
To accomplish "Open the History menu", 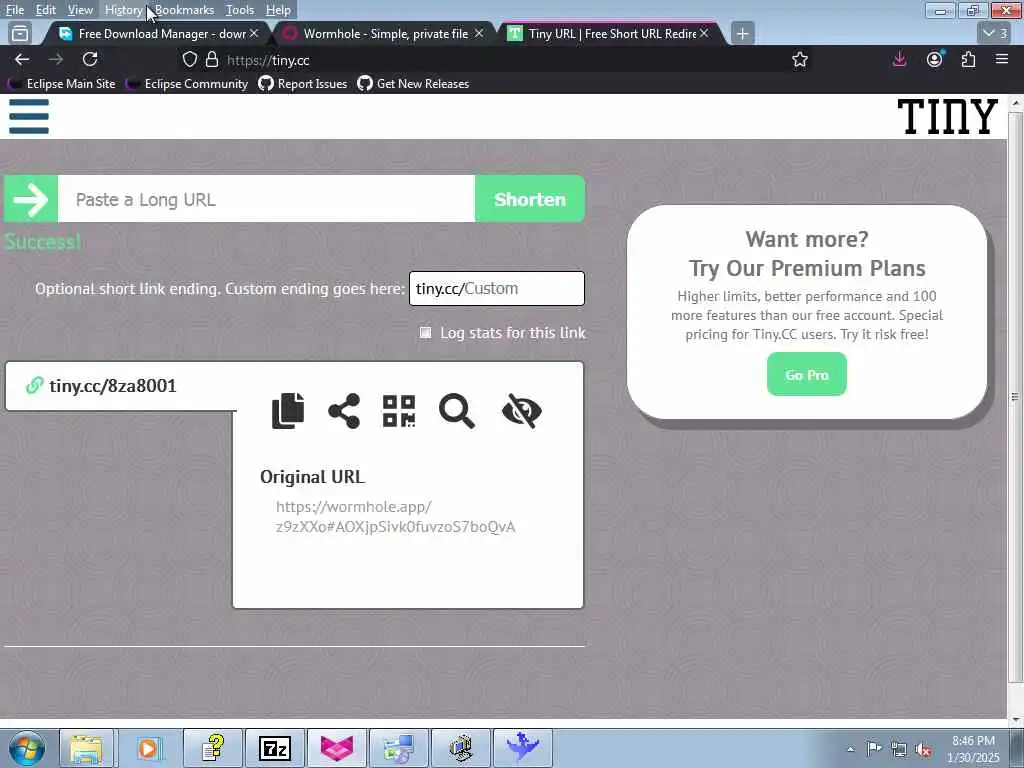I will tap(123, 10).
